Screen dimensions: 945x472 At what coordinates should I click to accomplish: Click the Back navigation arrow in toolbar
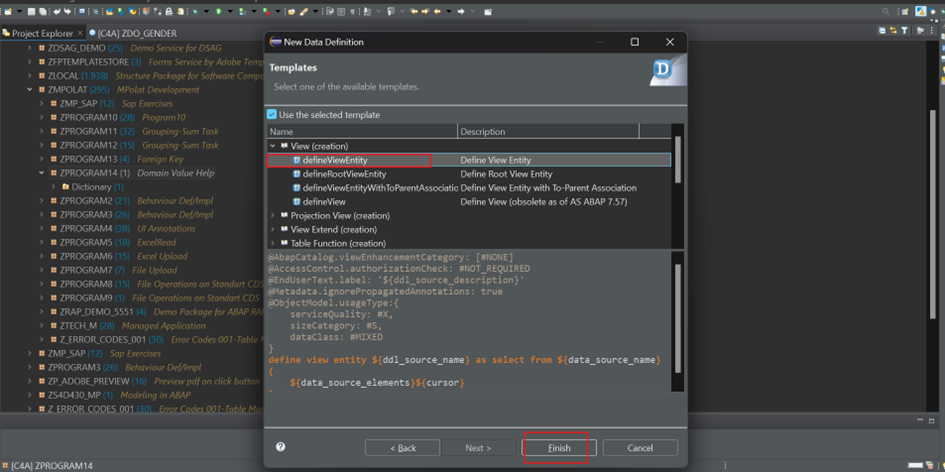[437, 11]
